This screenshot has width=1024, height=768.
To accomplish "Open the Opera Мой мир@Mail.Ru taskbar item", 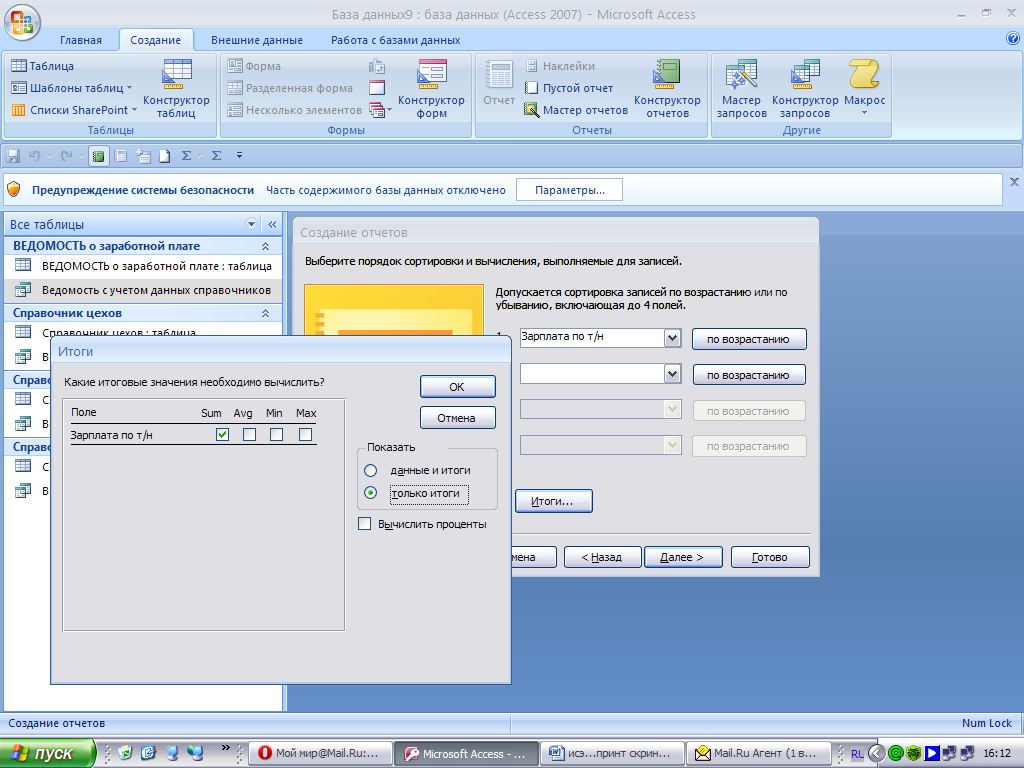I will (321, 753).
